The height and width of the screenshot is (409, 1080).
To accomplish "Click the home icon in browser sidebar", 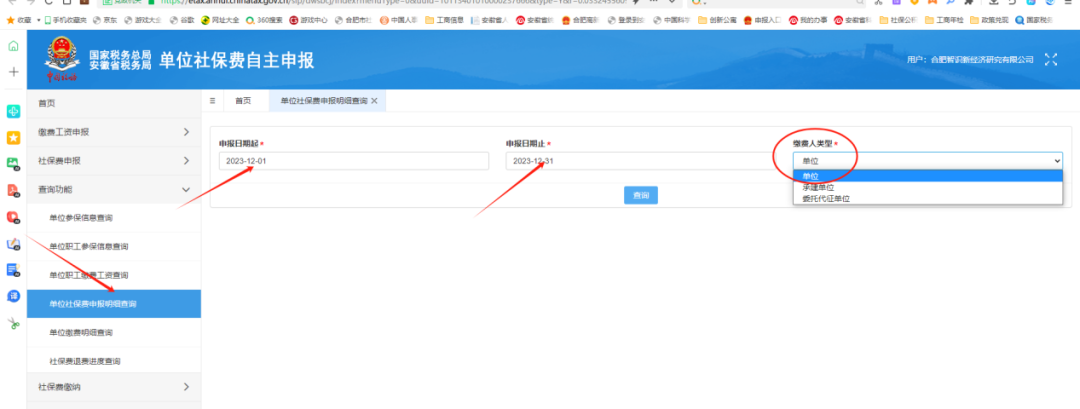I will 13,46.
